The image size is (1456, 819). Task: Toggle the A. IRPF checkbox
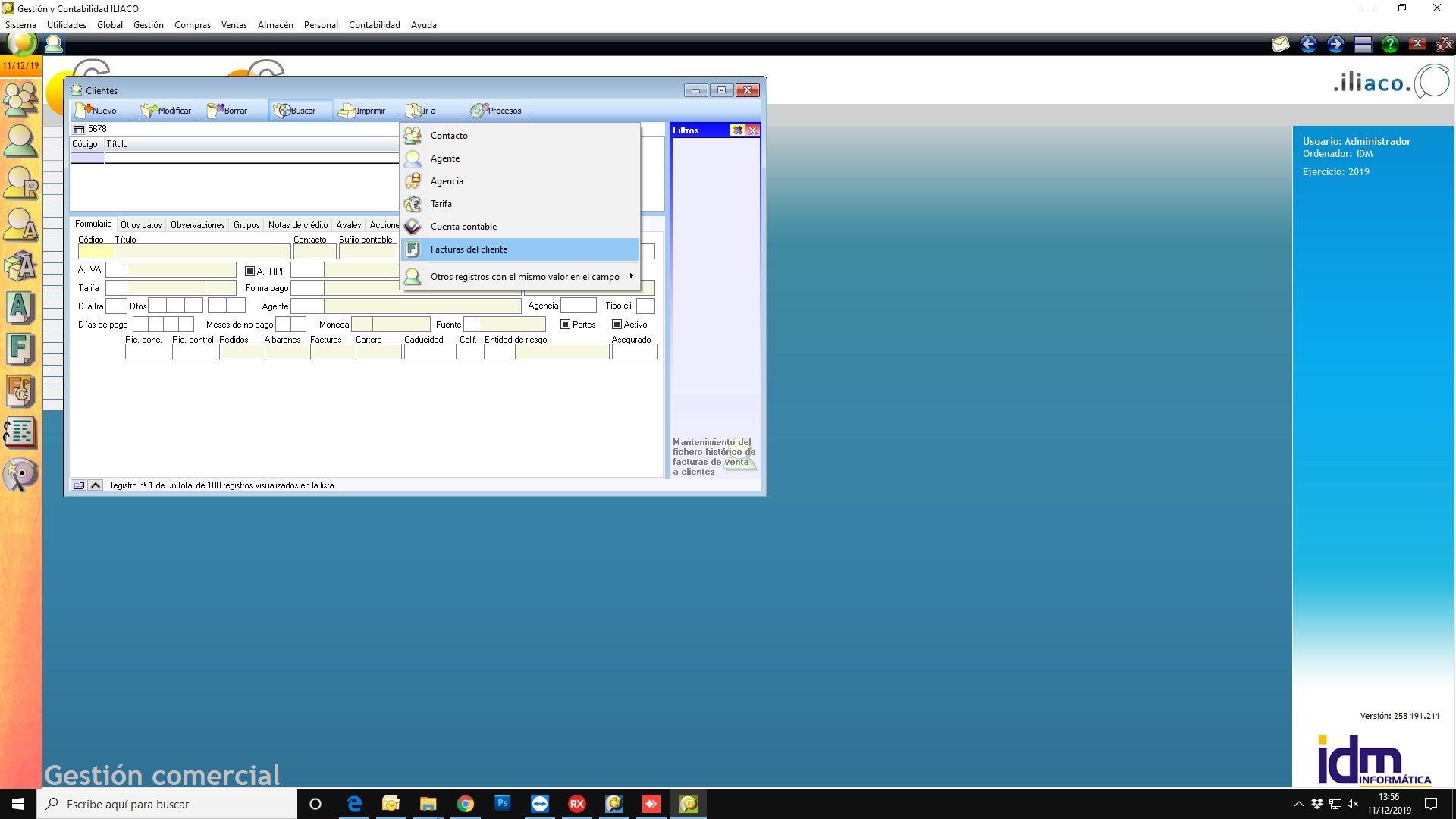point(249,271)
